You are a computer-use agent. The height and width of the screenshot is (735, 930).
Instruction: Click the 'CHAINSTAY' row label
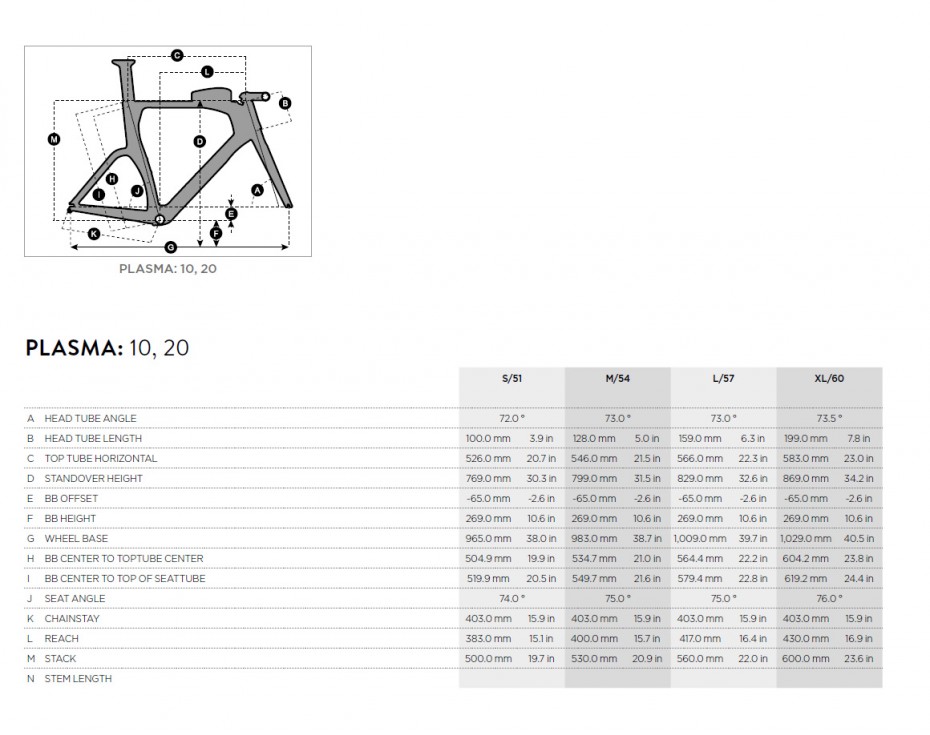click(x=72, y=619)
